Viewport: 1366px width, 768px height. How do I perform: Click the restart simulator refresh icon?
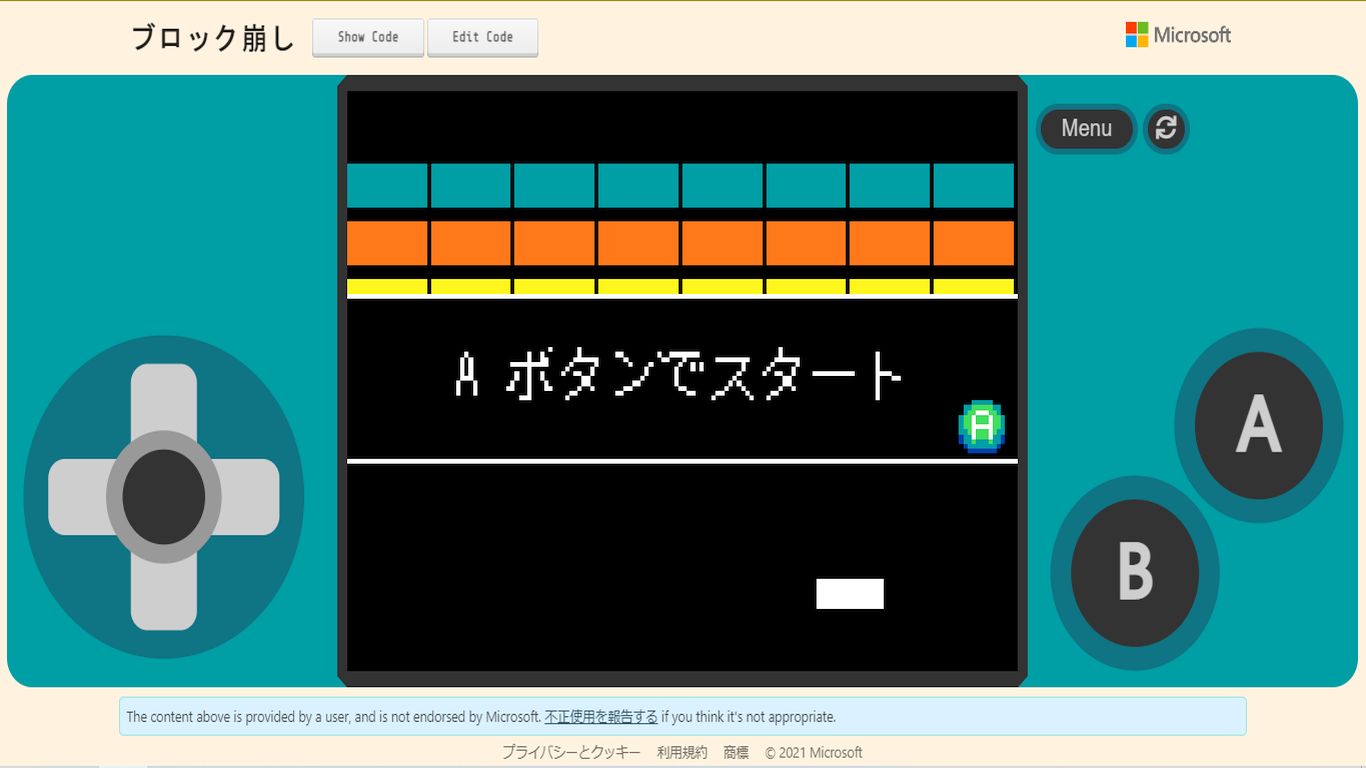pos(1166,128)
